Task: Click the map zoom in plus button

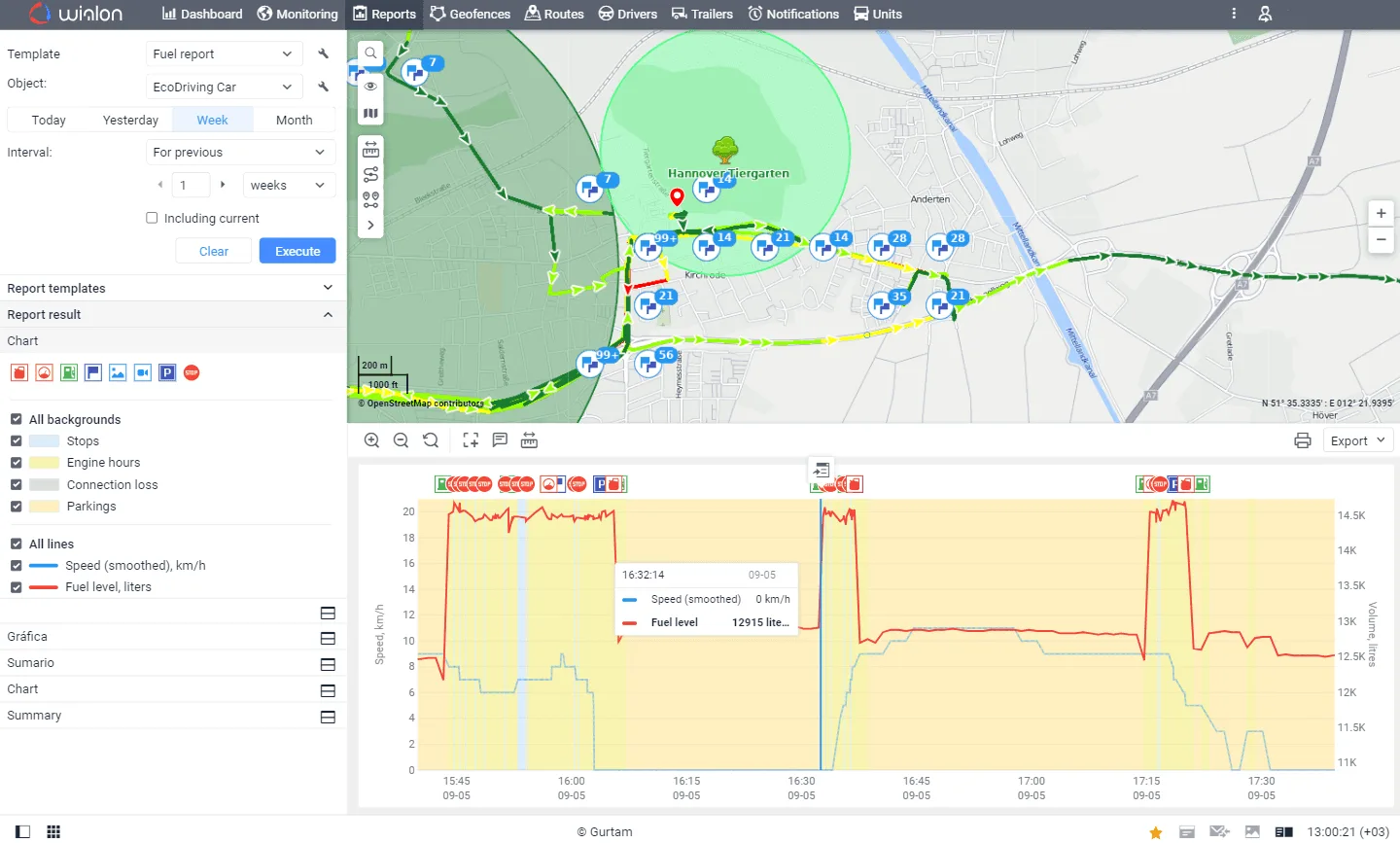Action: 1381,214
